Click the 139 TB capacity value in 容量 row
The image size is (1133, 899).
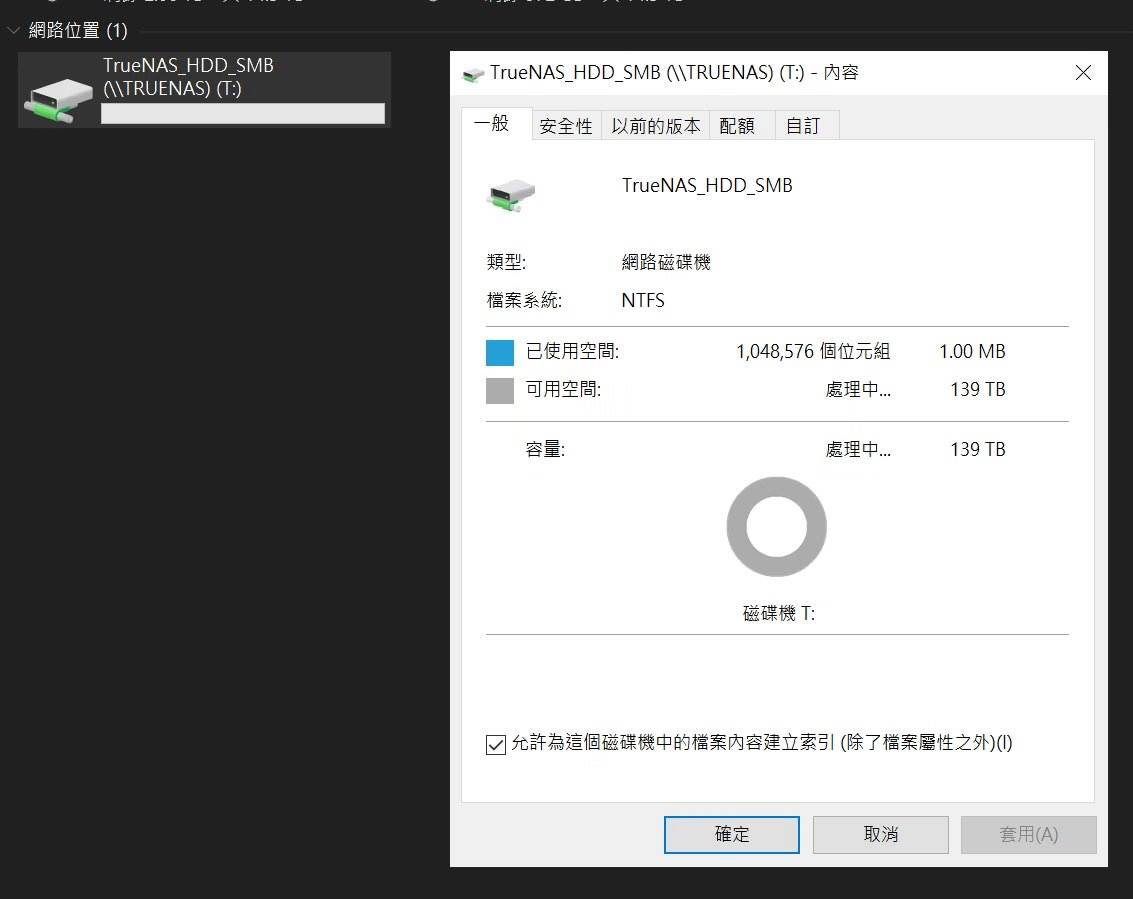978,450
